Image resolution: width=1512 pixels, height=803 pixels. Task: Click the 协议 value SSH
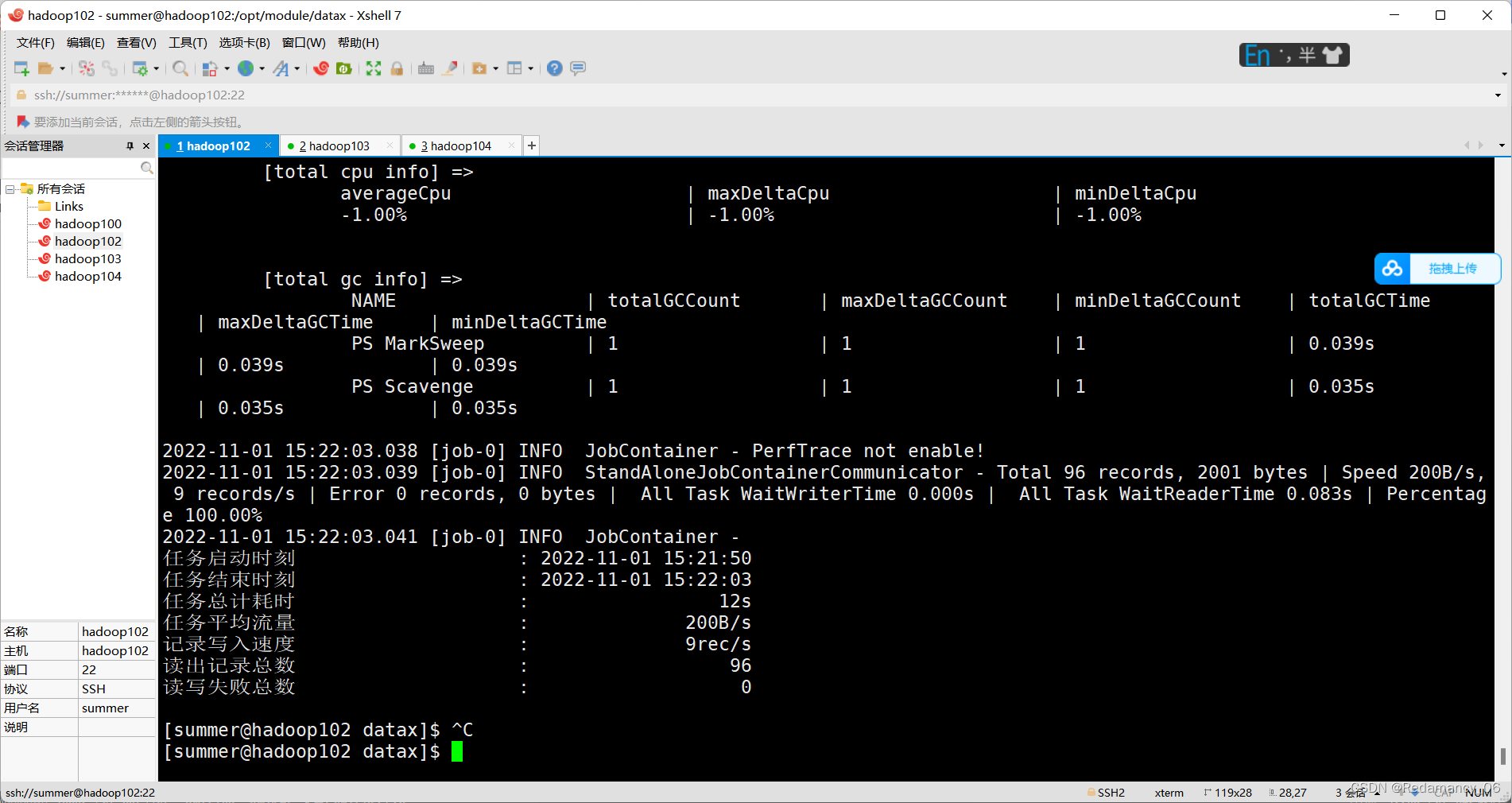[x=94, y=689]
